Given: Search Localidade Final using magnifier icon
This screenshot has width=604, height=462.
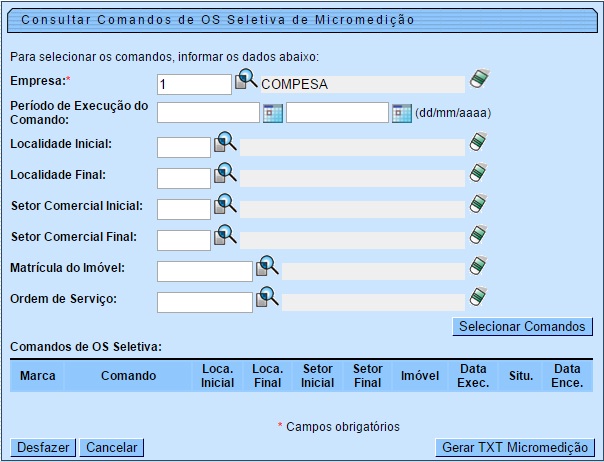Looking at the screenshot, I should (225, 175).
